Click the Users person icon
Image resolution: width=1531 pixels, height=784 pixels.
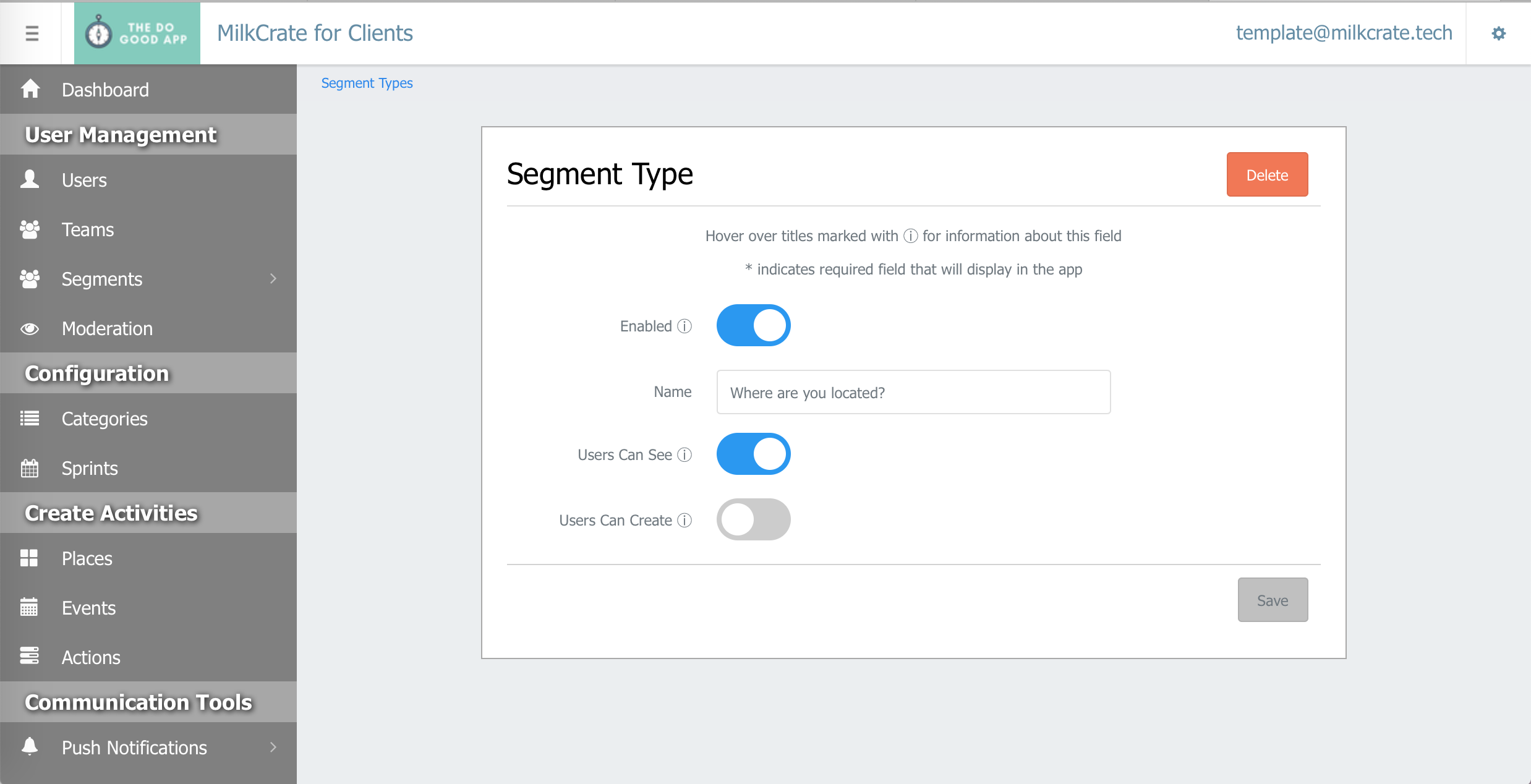[30, 180]
